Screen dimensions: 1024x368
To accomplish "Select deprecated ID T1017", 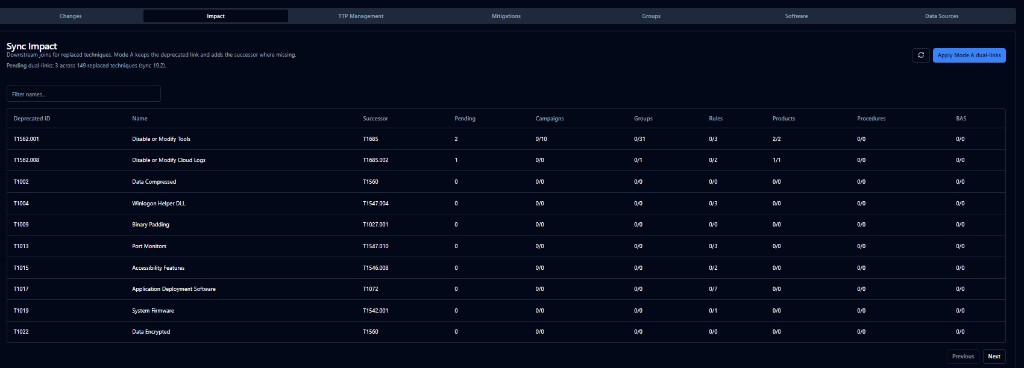I will (21, 289).
